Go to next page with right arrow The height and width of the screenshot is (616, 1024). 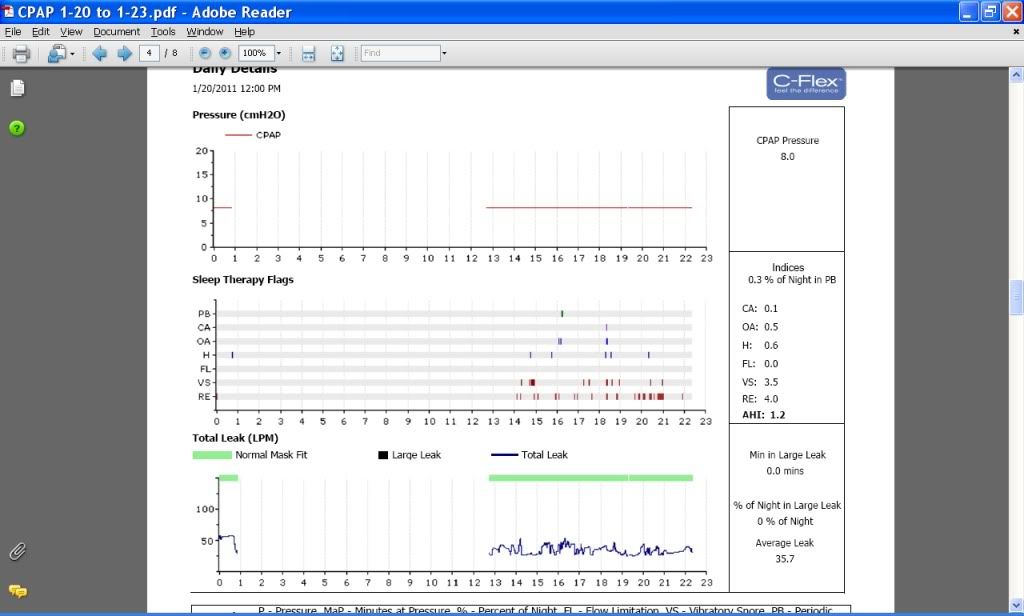tap(124, 53)
